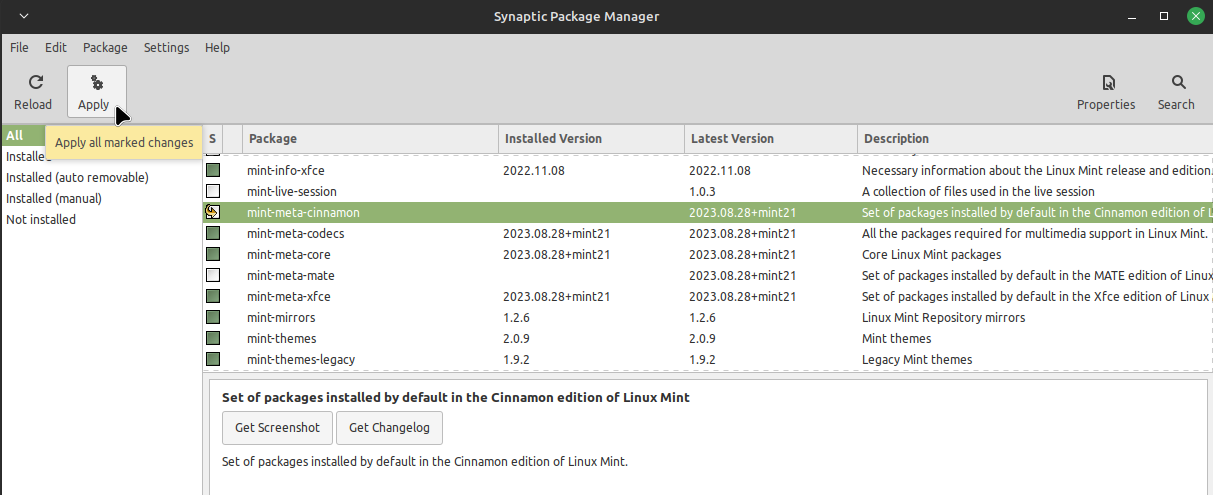The height and width of the screenshot is (495, 1213).
Task: Open the Search tool icon
Action: point(1177,91)
